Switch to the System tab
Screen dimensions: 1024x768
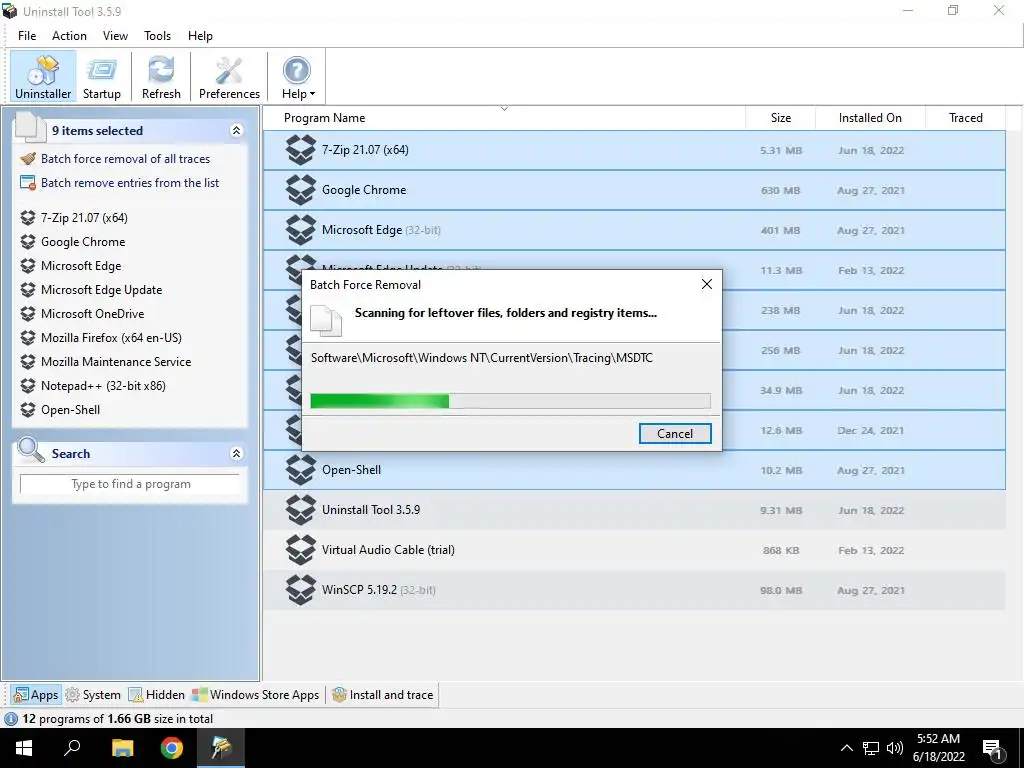tap(93, 695)
